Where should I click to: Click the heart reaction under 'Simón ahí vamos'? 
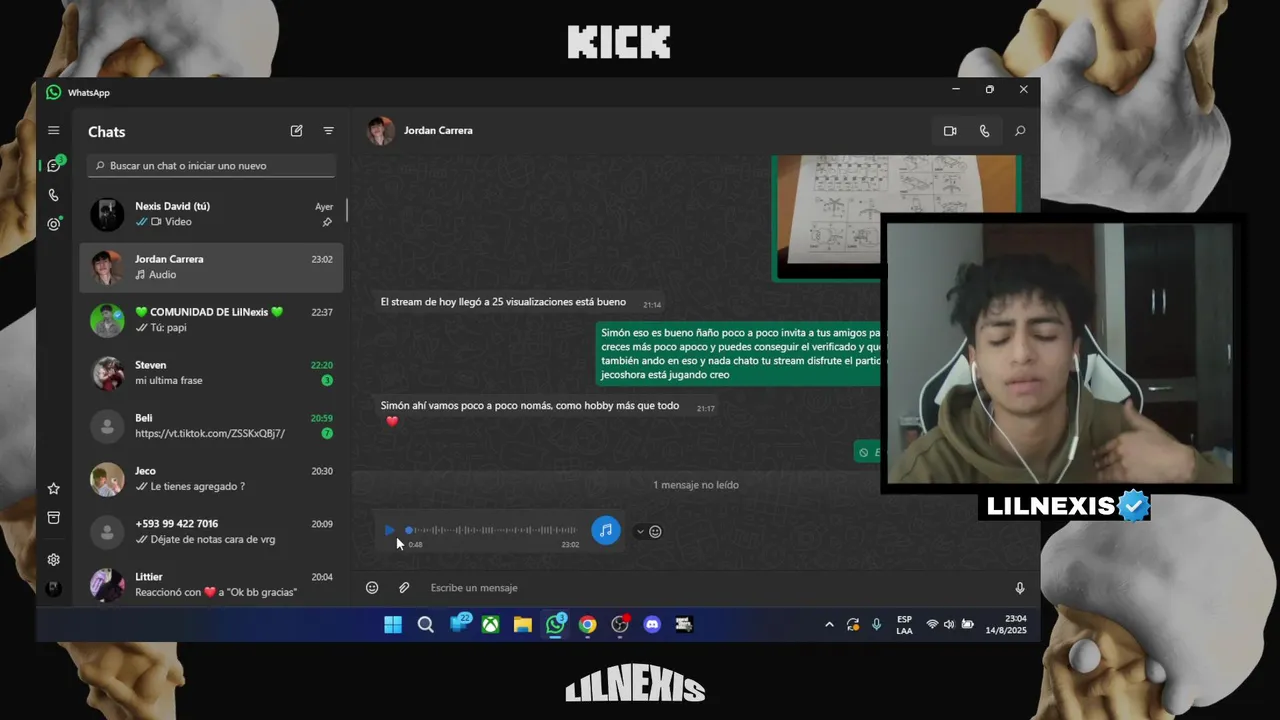click(x=392, y=421)
